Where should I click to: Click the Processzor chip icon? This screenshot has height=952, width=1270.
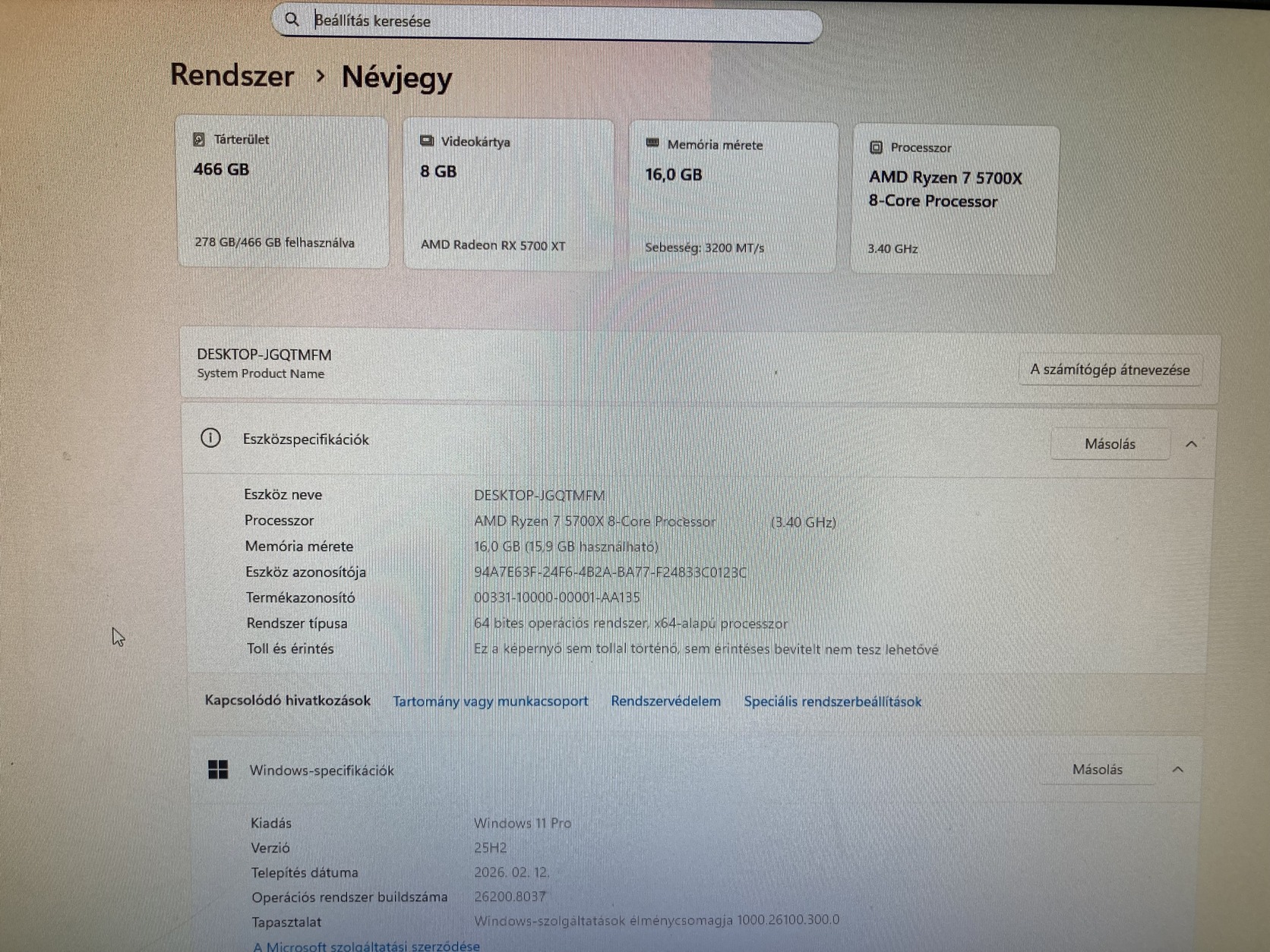click(x=876, y=147)
